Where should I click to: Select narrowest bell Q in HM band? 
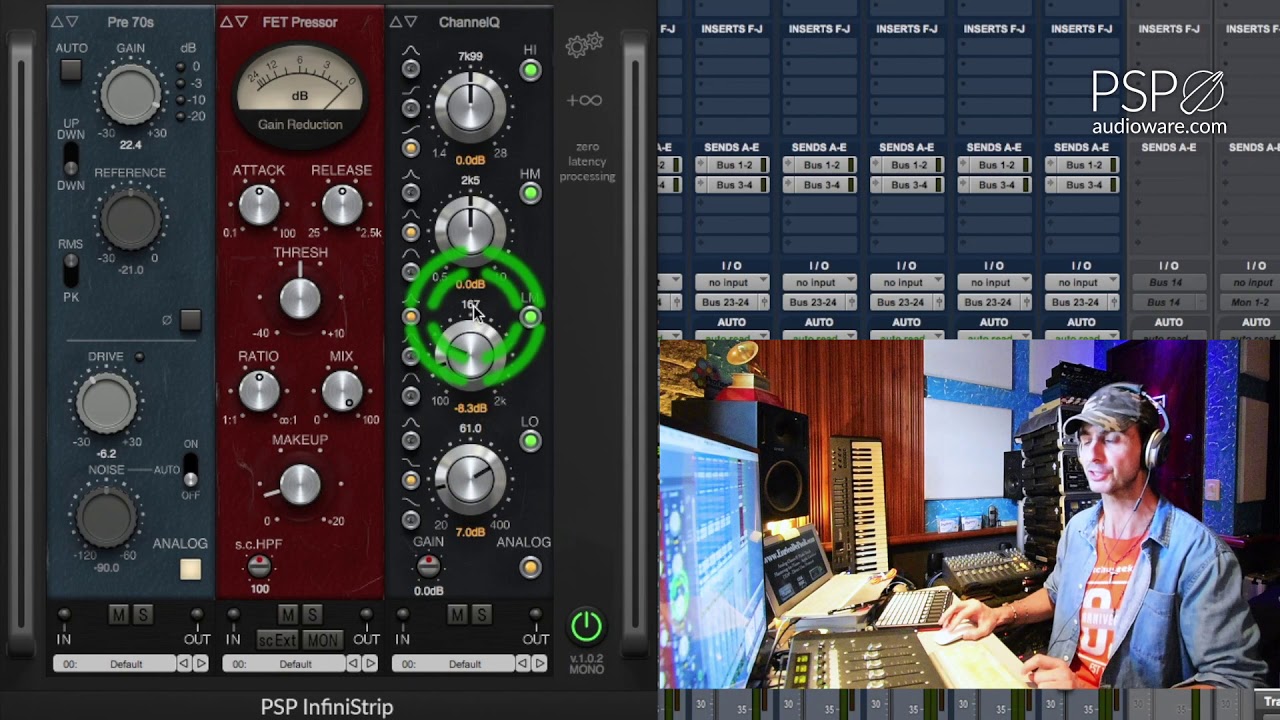(411, 192)
